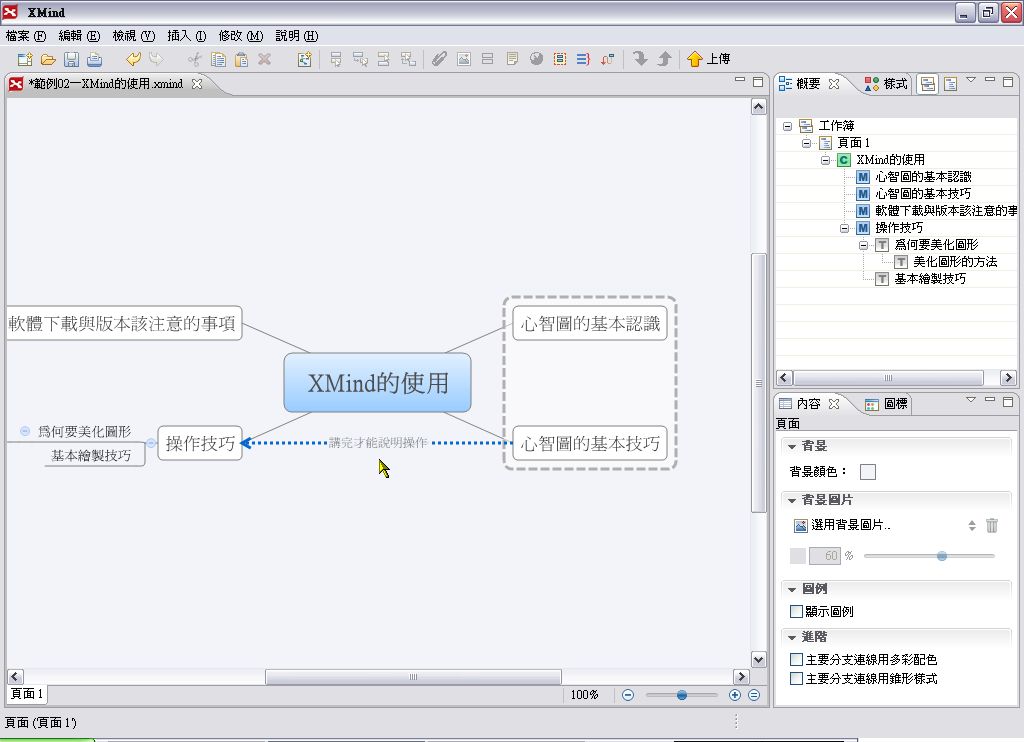The height and width of the screenshot is (742, 1024).
Task: Click the opacity percent field showing 60
Action: coord(825,556)
